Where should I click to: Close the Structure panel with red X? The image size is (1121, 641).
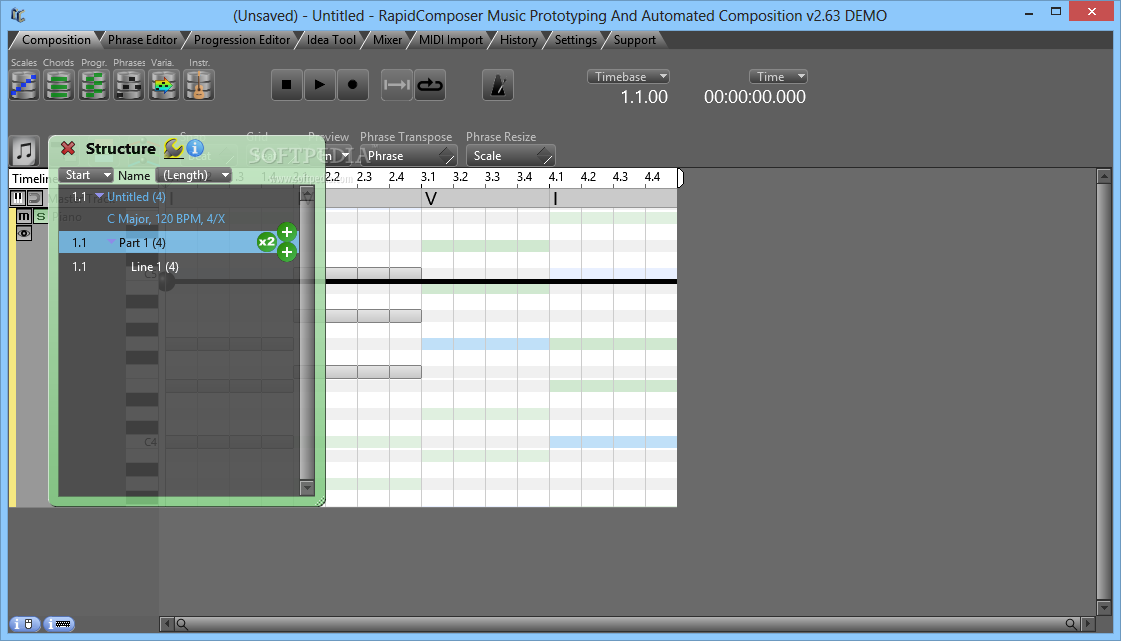click(68, 148)
